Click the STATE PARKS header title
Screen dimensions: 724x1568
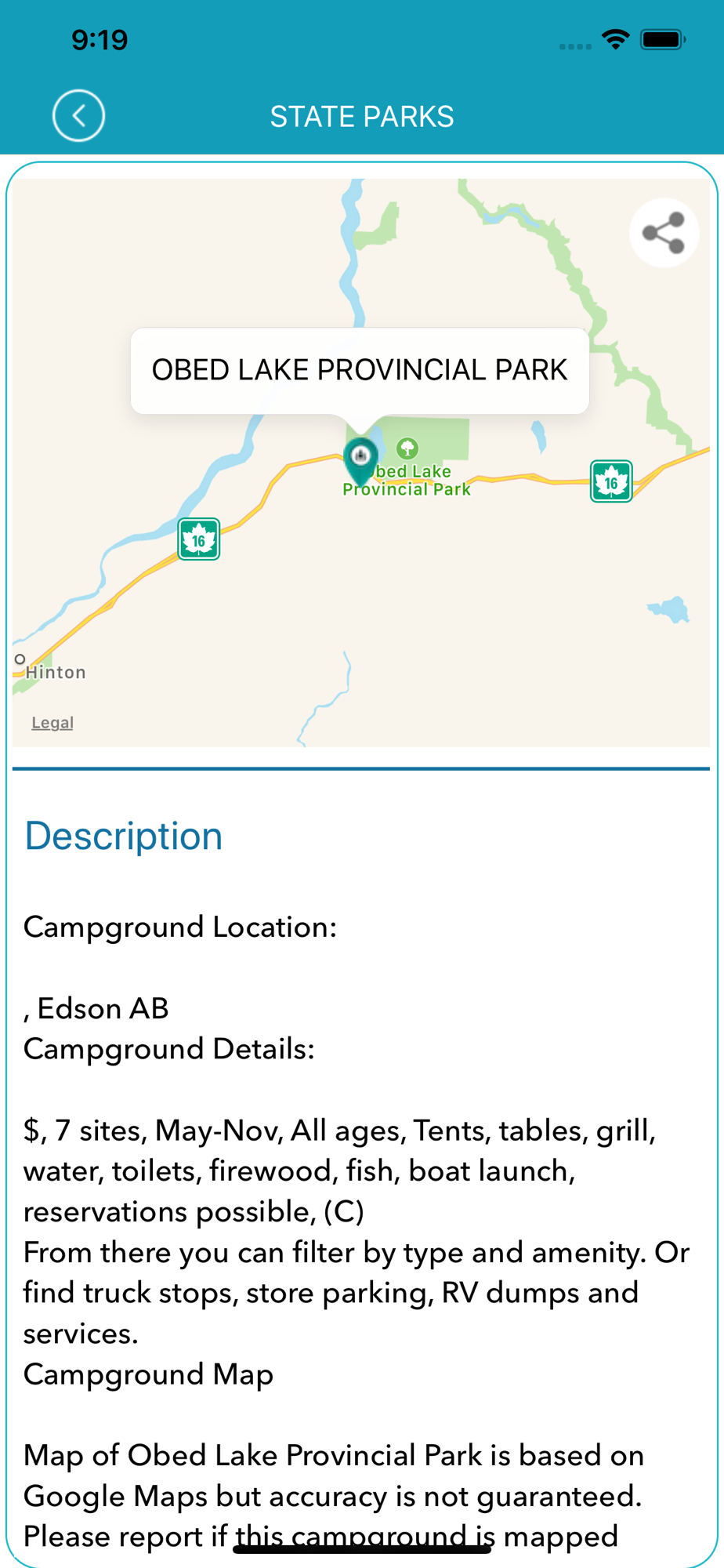(x=362, y=117)
